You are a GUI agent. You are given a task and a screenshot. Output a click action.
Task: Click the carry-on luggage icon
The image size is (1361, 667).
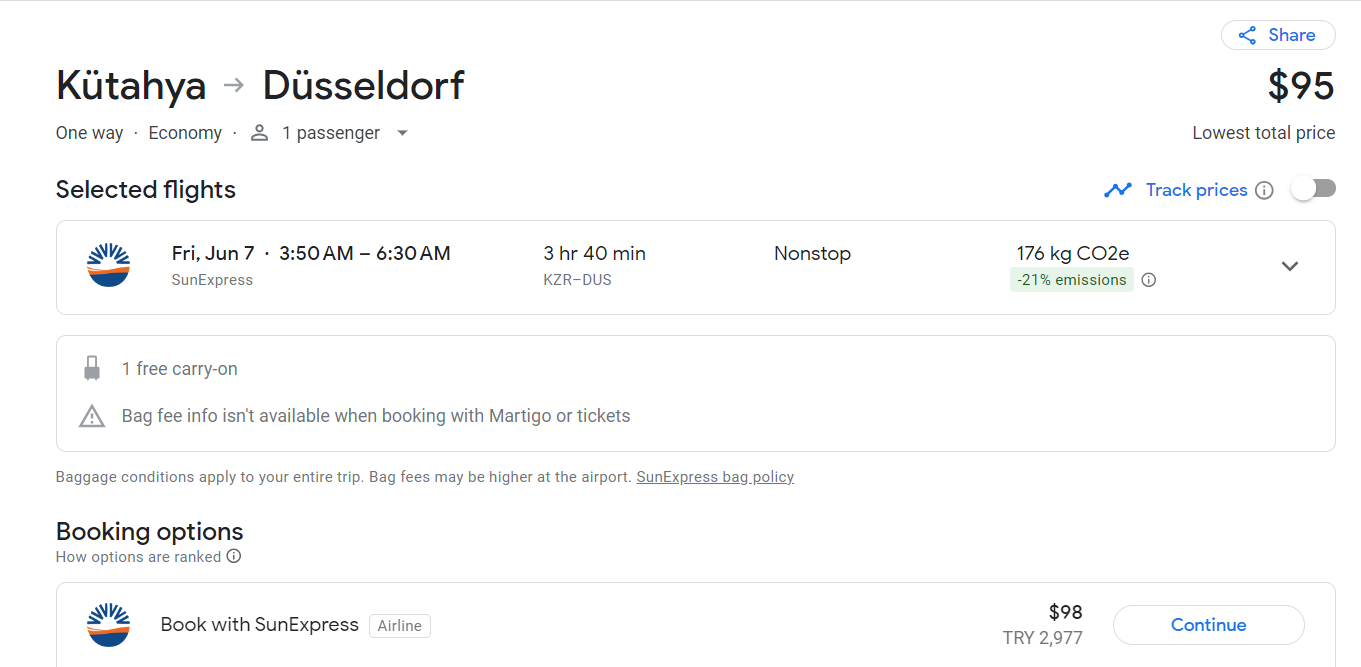coord(92,369)
